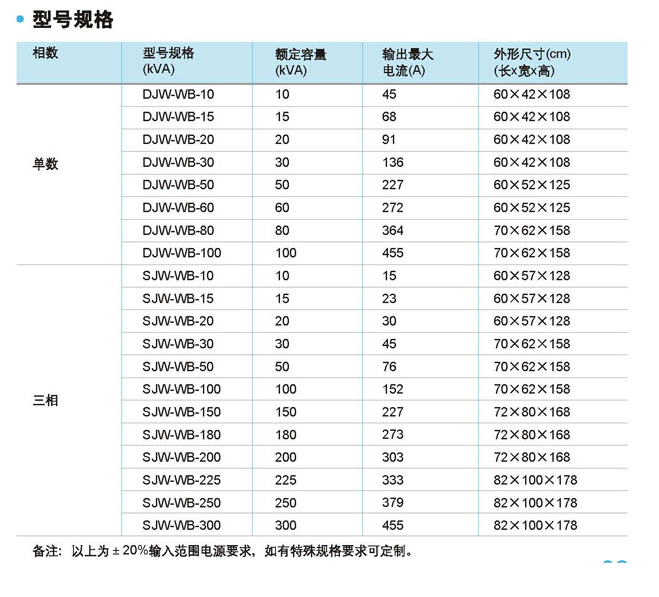Click output current 136 in DJW-WB-30 row
The image size is (659, 597).
(x=393, y=162)
